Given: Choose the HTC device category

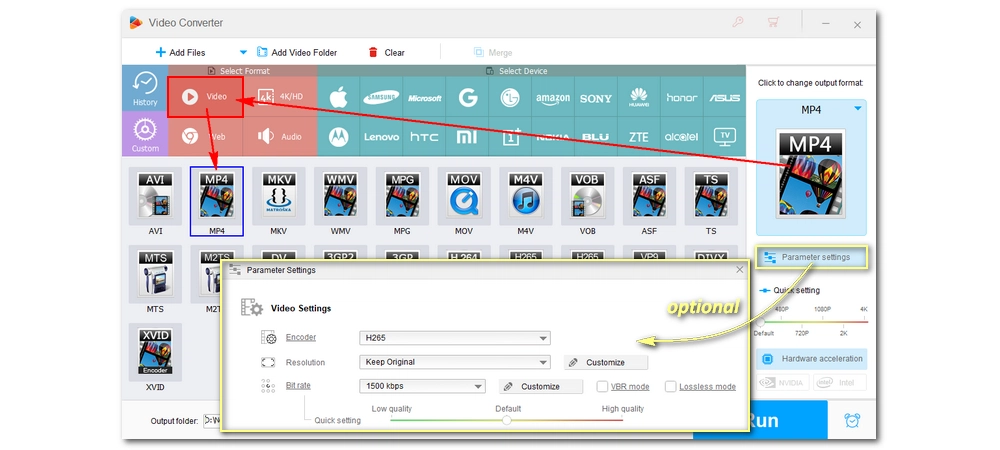Looking at the screenshot, I should pyautogui.click(x=424, y=136).
